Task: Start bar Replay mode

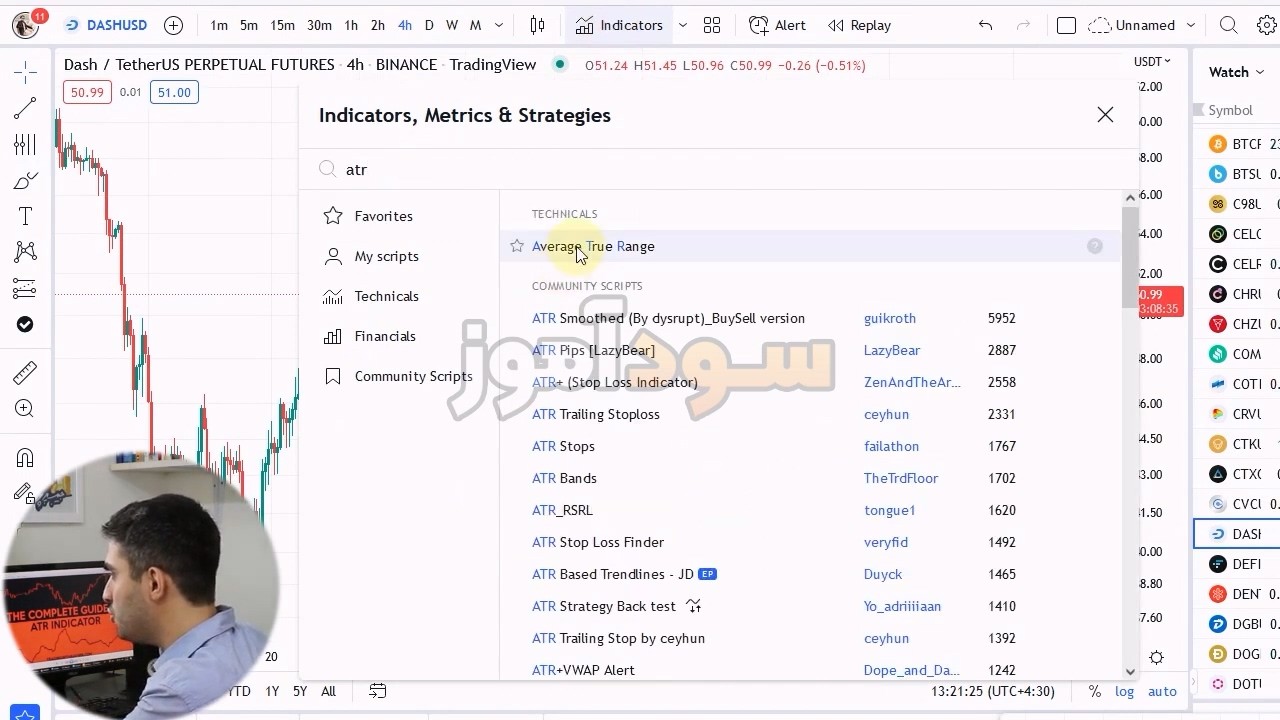Action: [x=859, y=25]
